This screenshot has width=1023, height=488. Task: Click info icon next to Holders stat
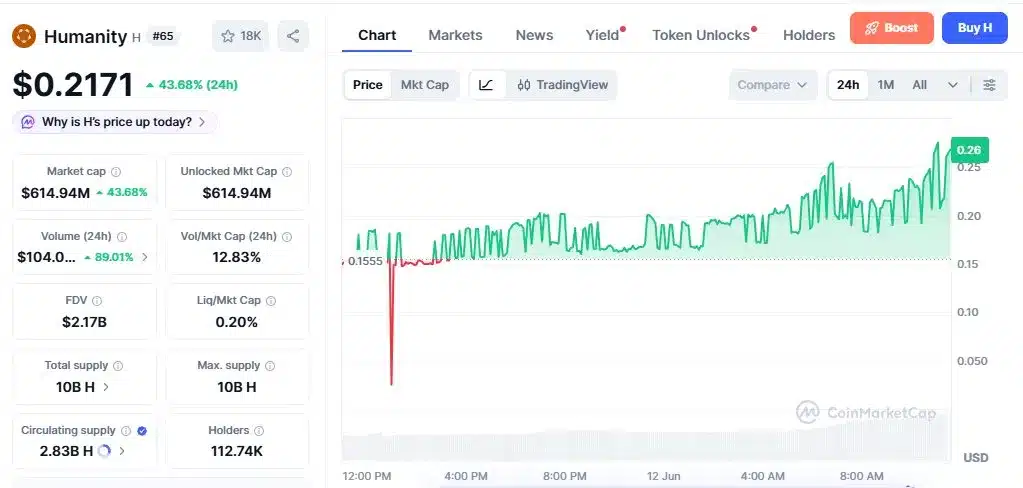[x=259, y=431]
